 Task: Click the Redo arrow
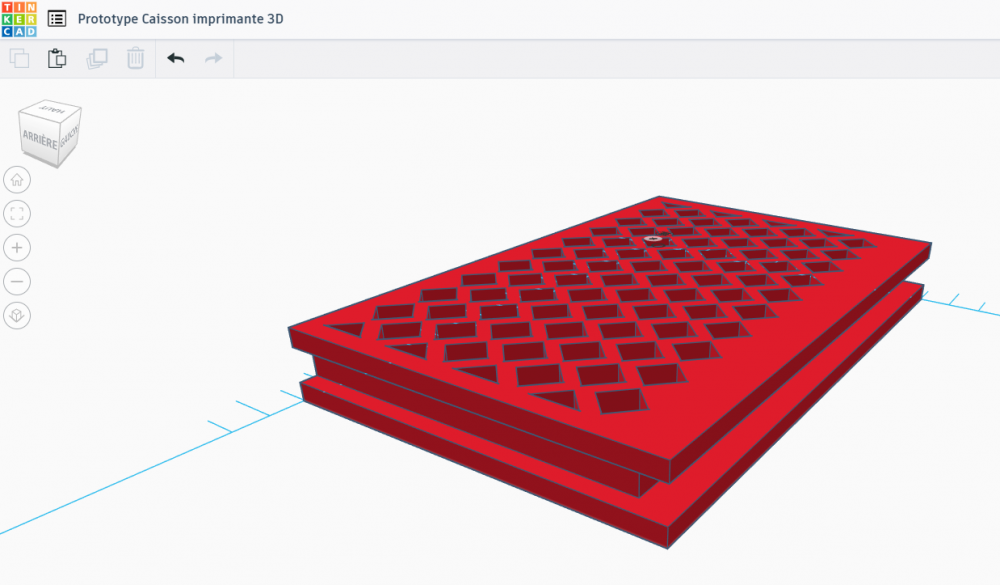[213, 58]
